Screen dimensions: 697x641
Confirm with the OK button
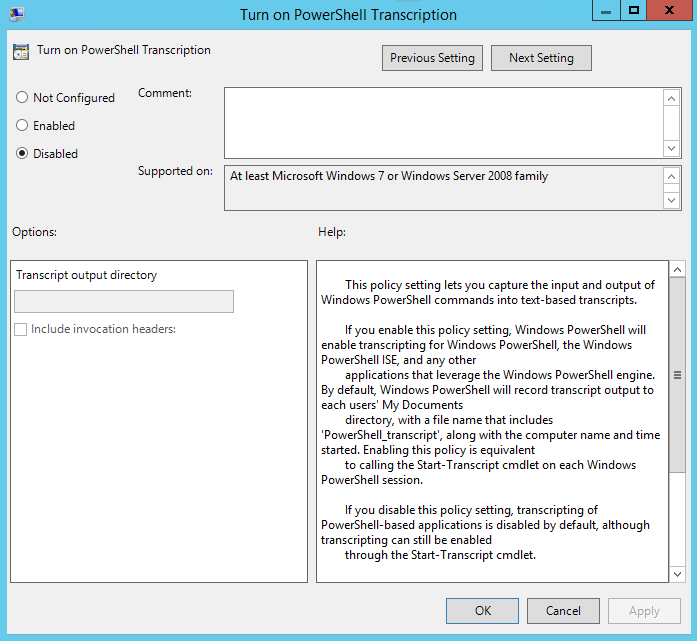pyautogui.click(x=482, y=611)
